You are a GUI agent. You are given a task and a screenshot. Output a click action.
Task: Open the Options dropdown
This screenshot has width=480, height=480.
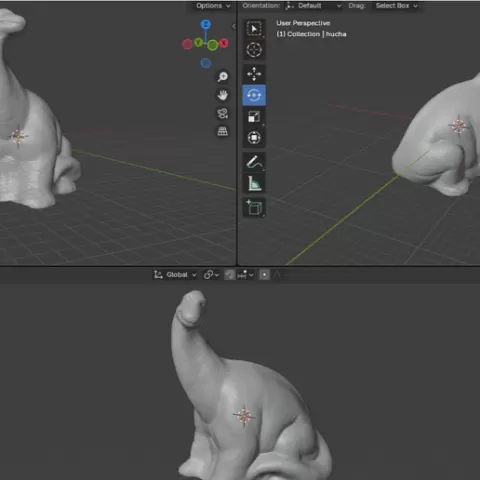[x=213, y=6]
